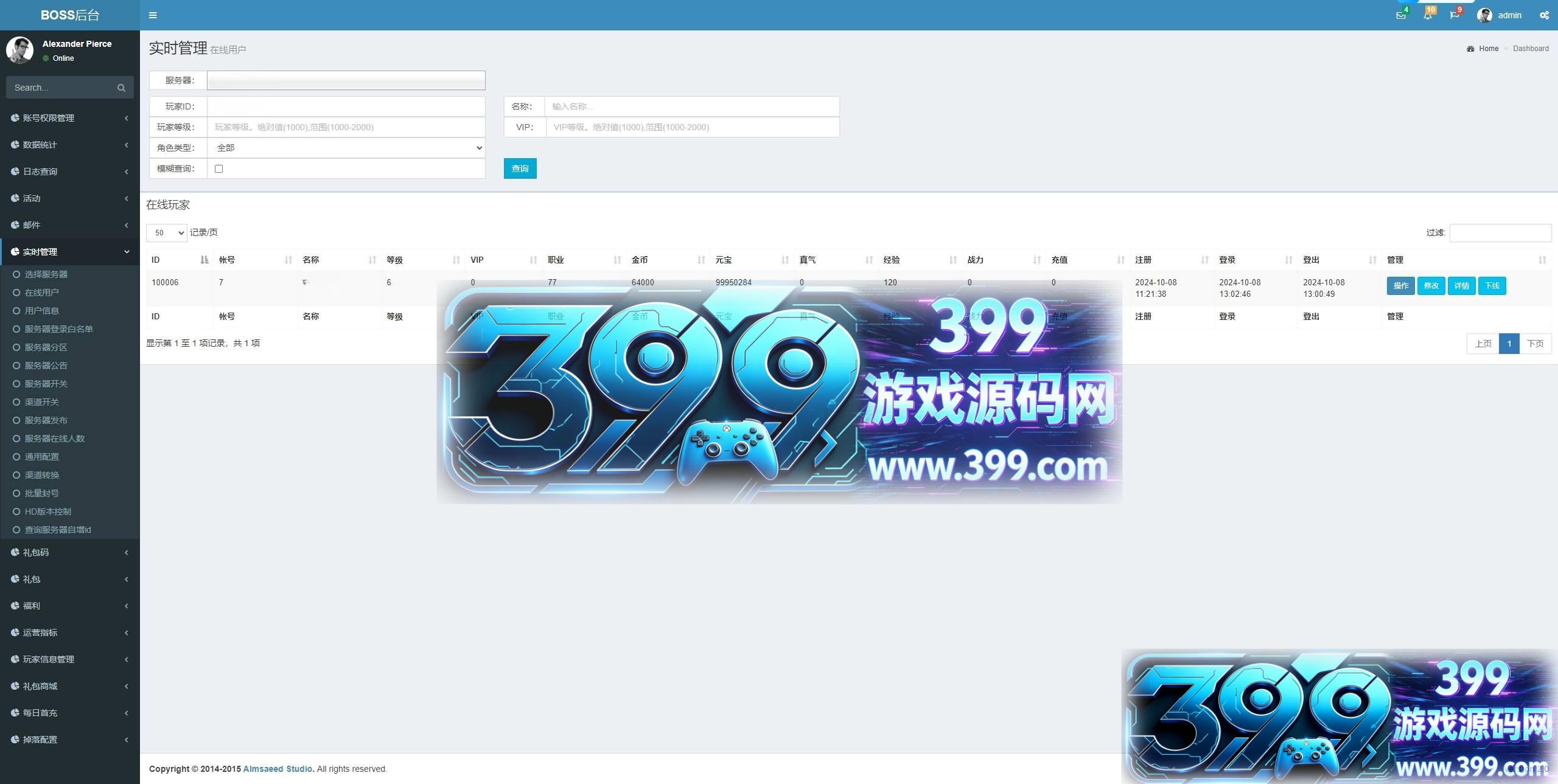Expand the 运营指标 menu chevron
This screenshot has height=784, width=1558.
127,633
